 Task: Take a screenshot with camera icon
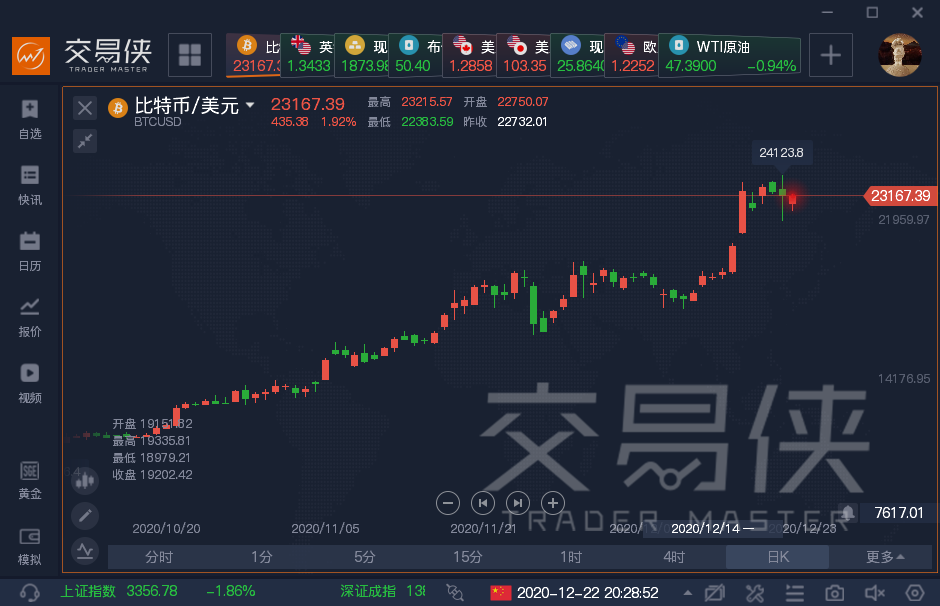[834, 593]
